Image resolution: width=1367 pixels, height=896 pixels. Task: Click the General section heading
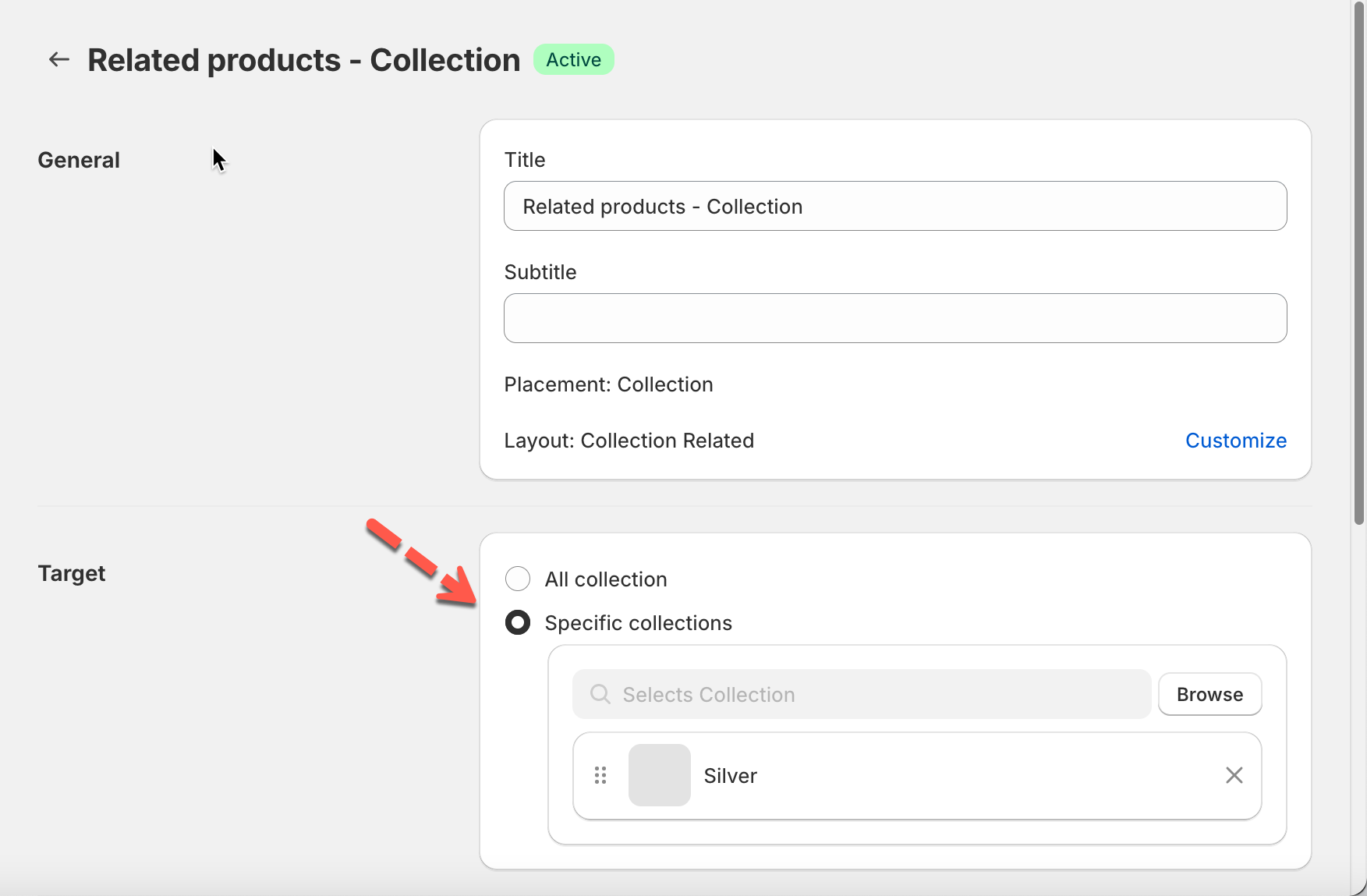coord(79,160)
